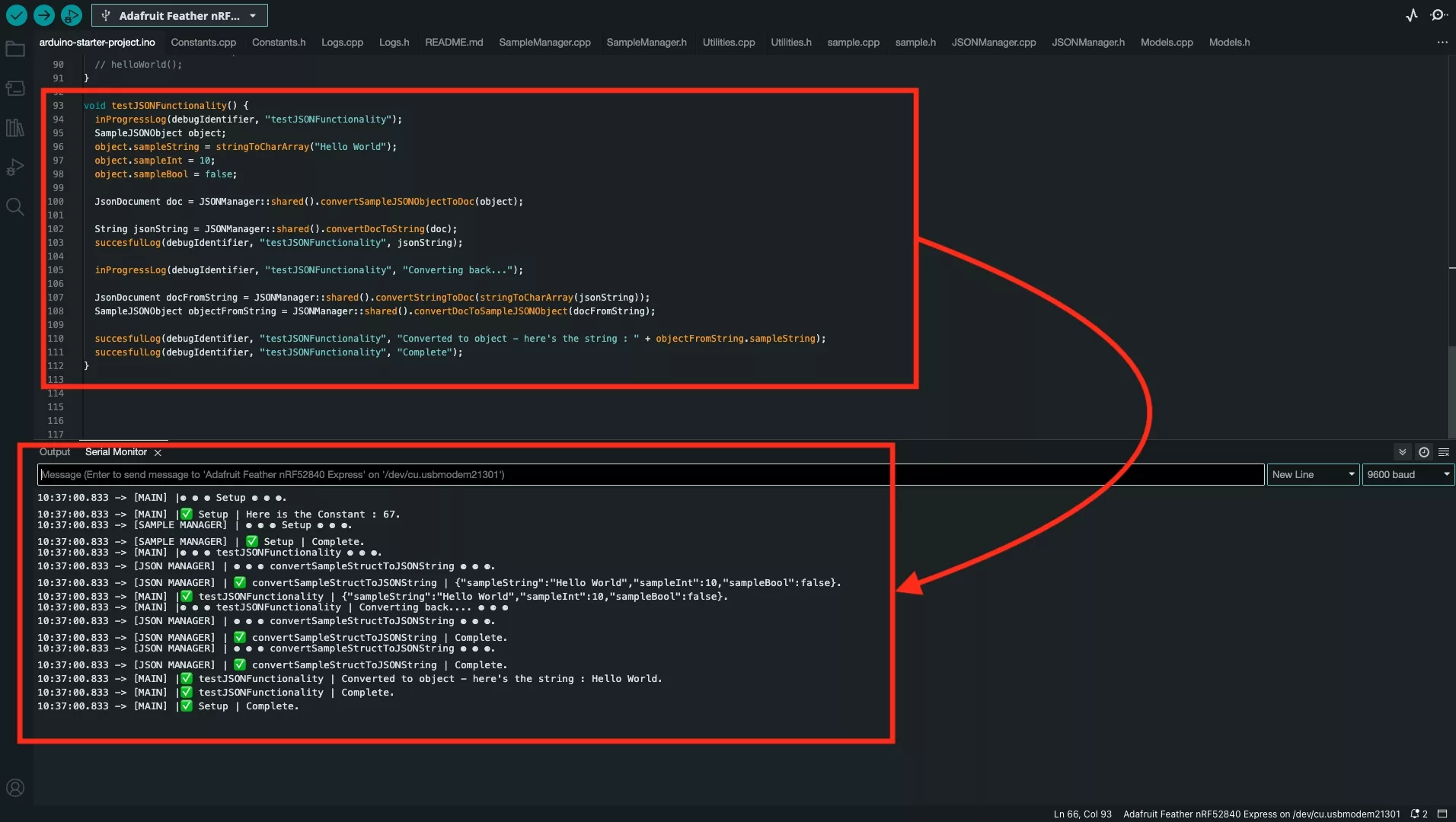Open the JSONManager.cpp tab
Screen dimensions: 1456x822
pyautogui.click(x=994, y=43)
